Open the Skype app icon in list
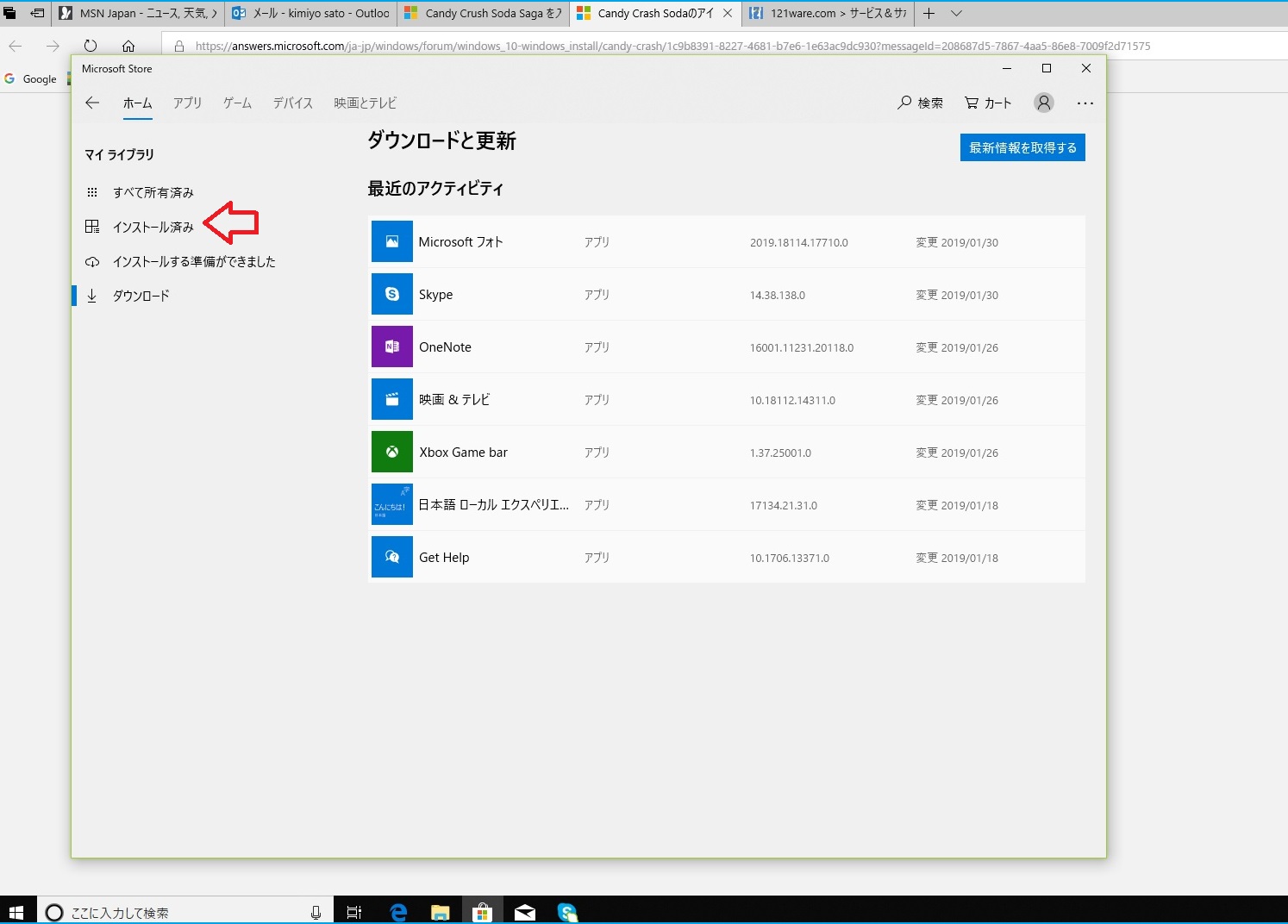Screen dimensions: 1288x924 point(392,294)
